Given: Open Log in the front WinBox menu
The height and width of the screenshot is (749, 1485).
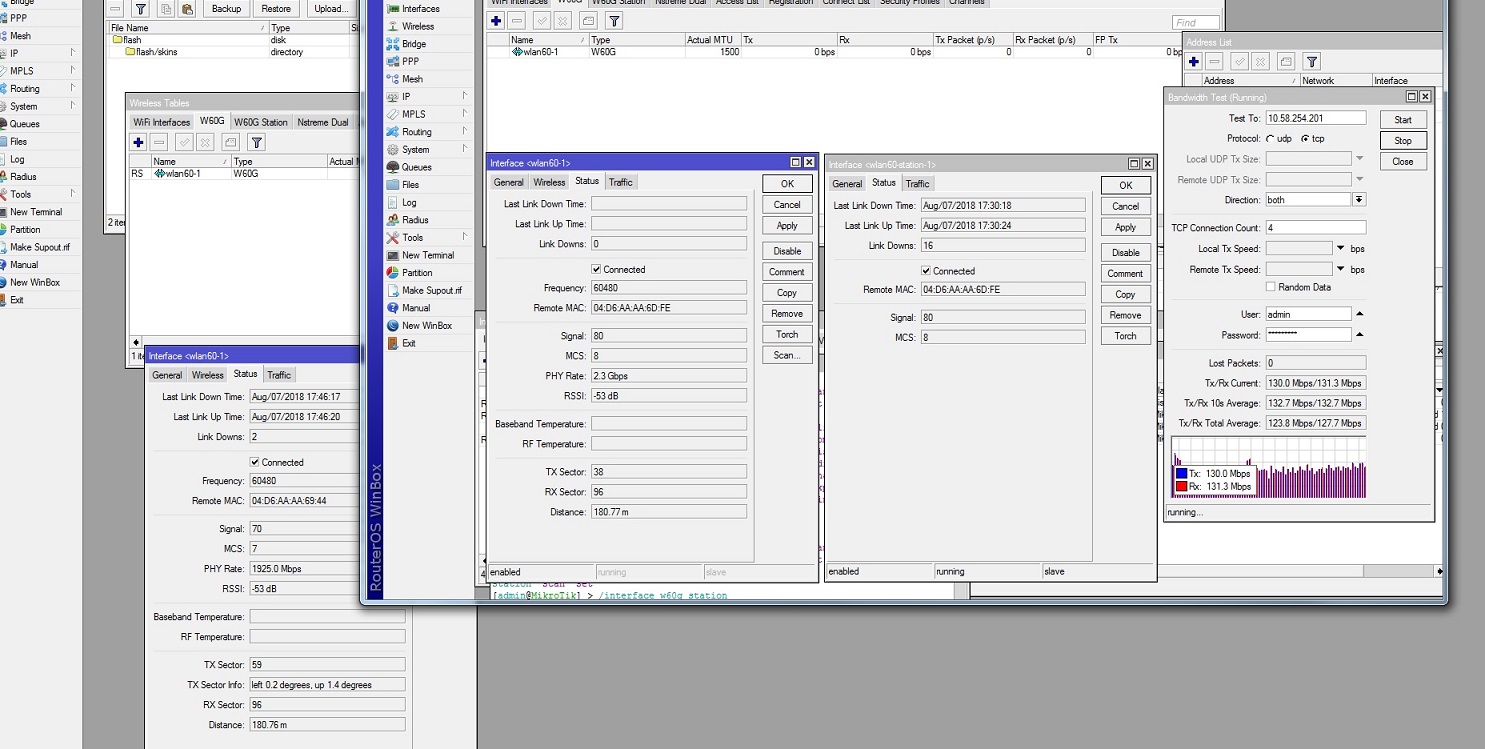Looking at the screenshot, I should coord(409,202).
